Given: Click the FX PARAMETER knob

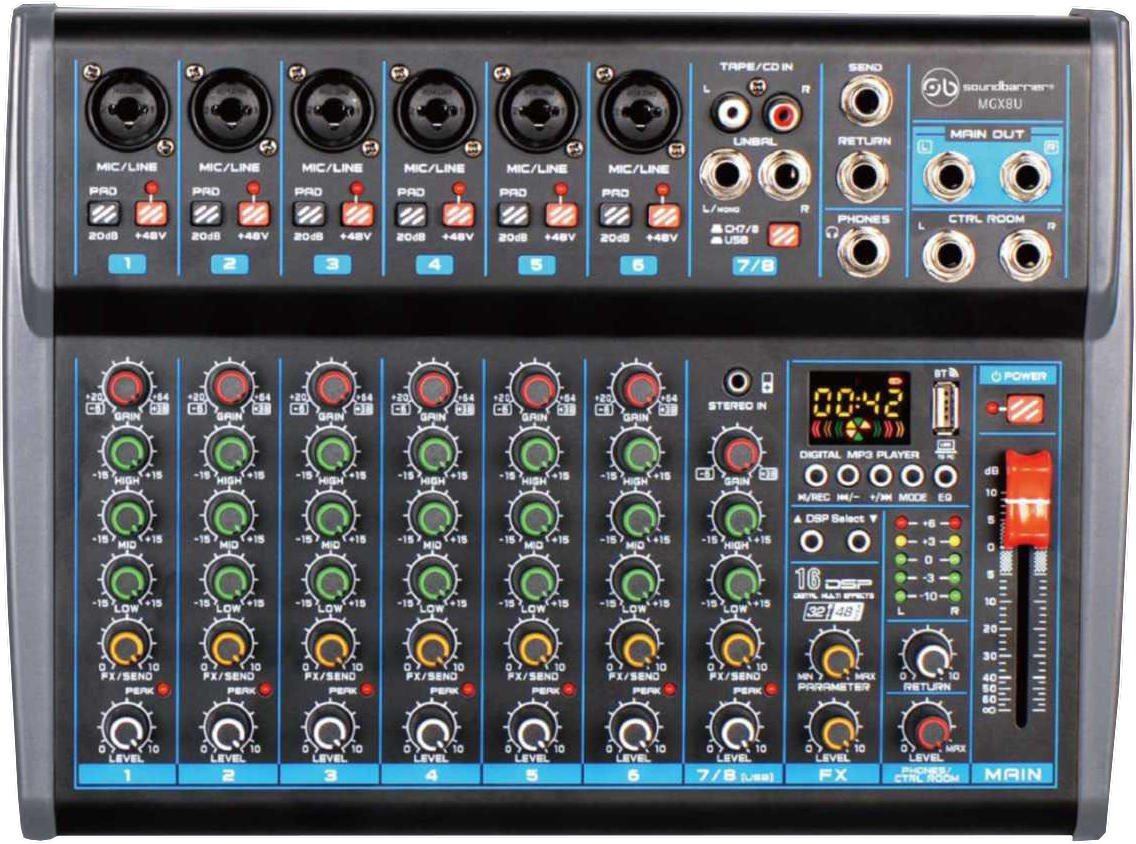Looking at the screenshot, I should 835,656.
